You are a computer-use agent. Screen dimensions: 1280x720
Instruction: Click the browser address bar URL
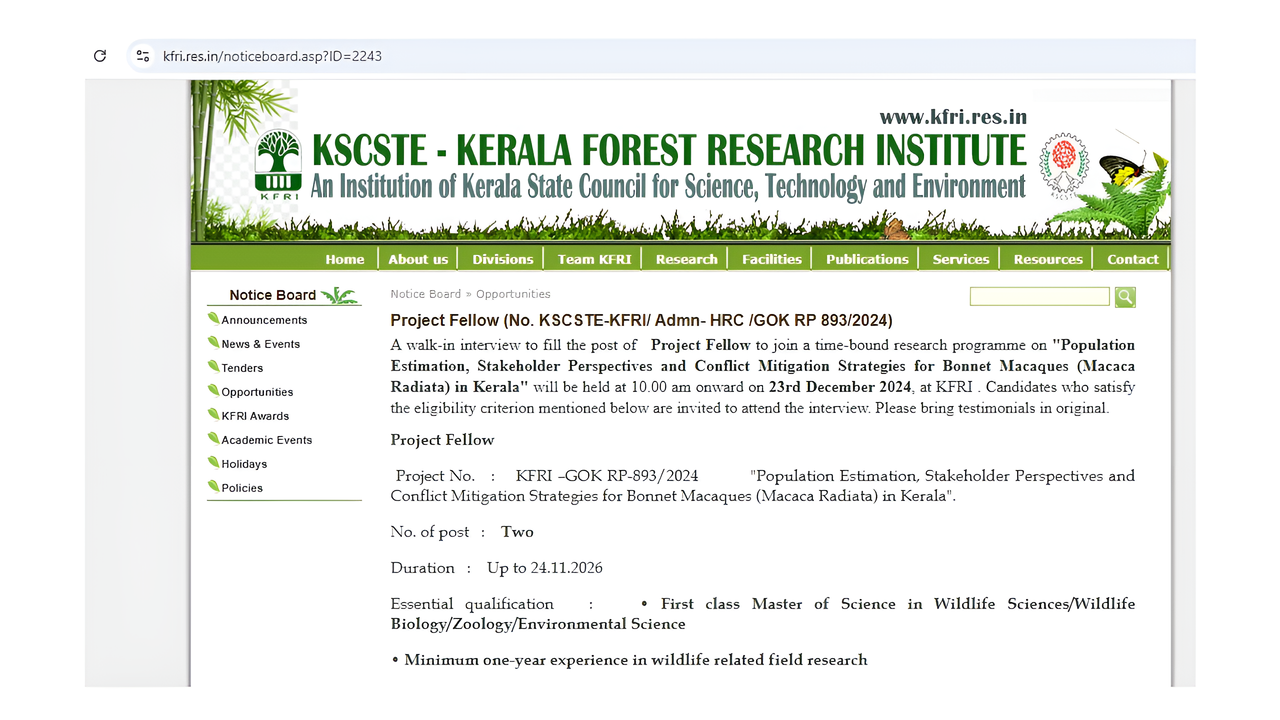coord(272,56)
